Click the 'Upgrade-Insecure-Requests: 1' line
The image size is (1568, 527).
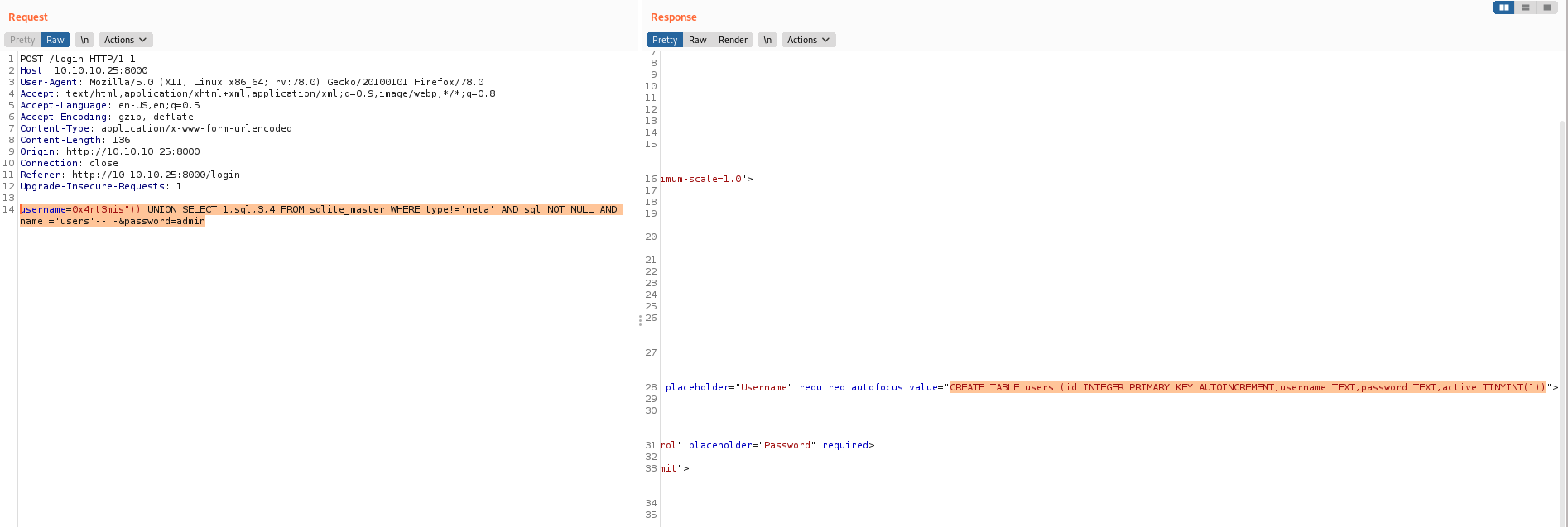101,186
